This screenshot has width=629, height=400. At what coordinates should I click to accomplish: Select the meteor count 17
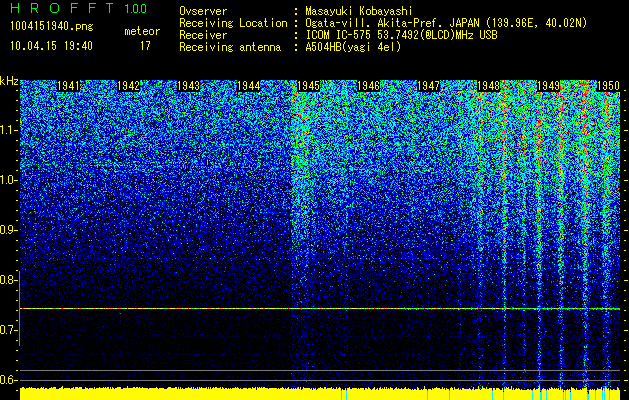[x=145, y=46]
